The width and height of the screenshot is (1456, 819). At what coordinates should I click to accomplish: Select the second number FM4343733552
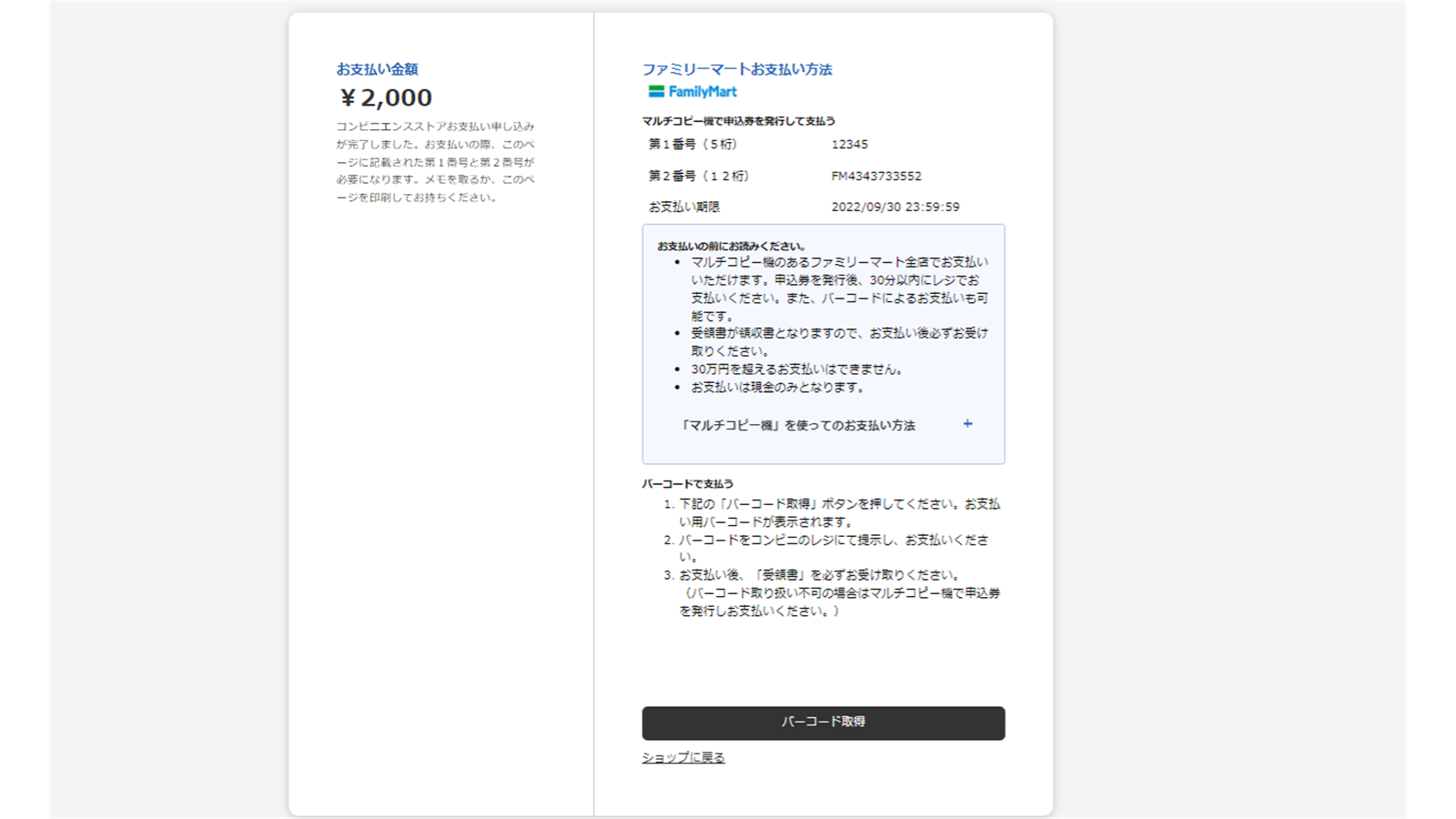pos(875,176)
